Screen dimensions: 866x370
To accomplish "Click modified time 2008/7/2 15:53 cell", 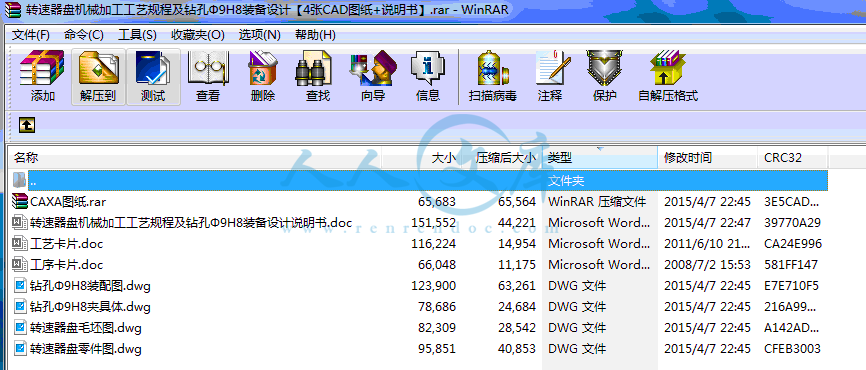I will pos(707,265).
